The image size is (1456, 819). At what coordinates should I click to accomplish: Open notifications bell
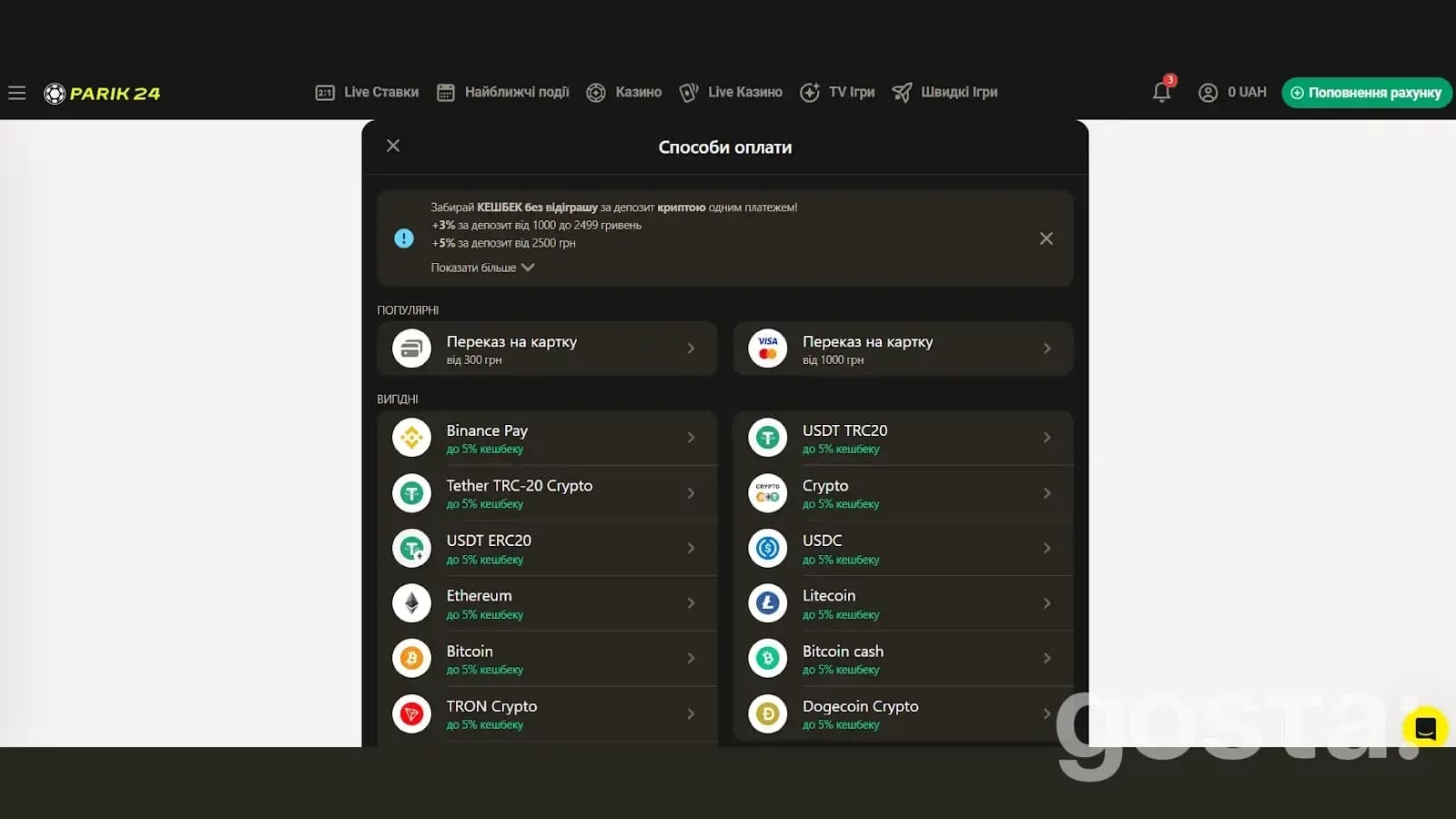coord(1162,91)
